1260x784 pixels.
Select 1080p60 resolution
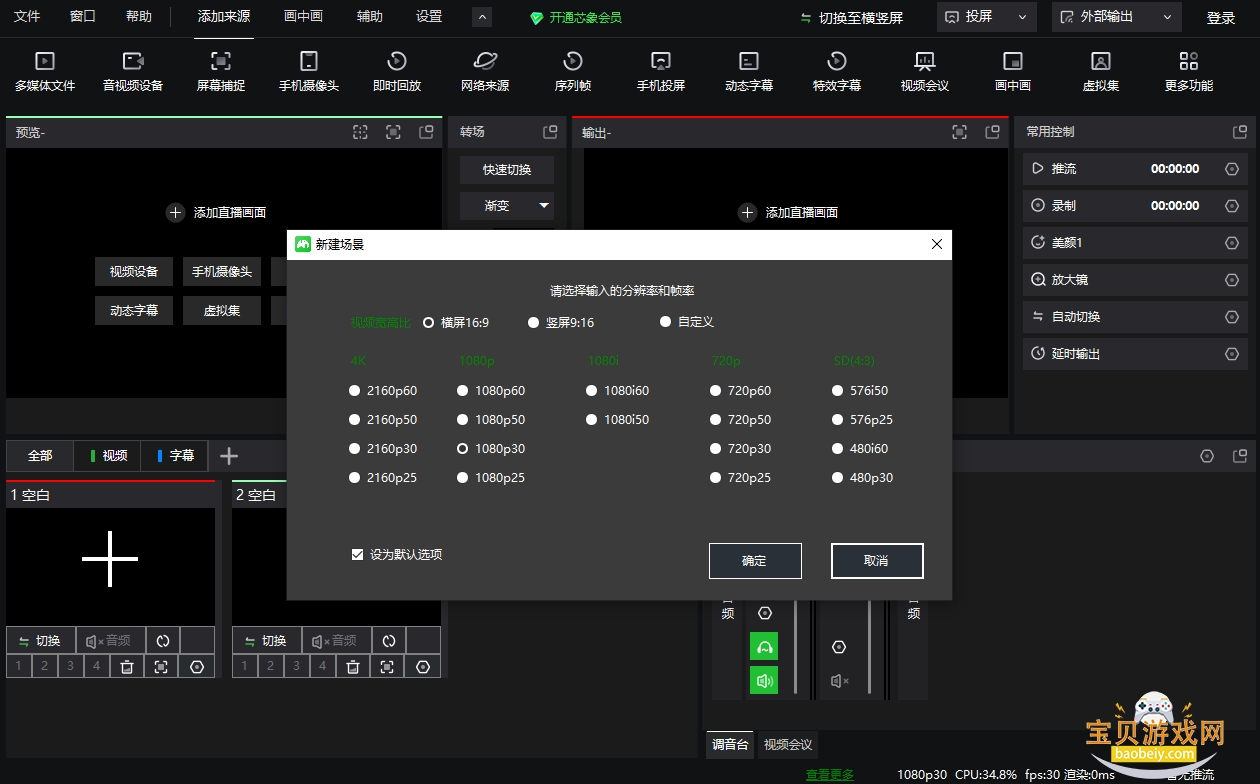click(x=491, y=391)
